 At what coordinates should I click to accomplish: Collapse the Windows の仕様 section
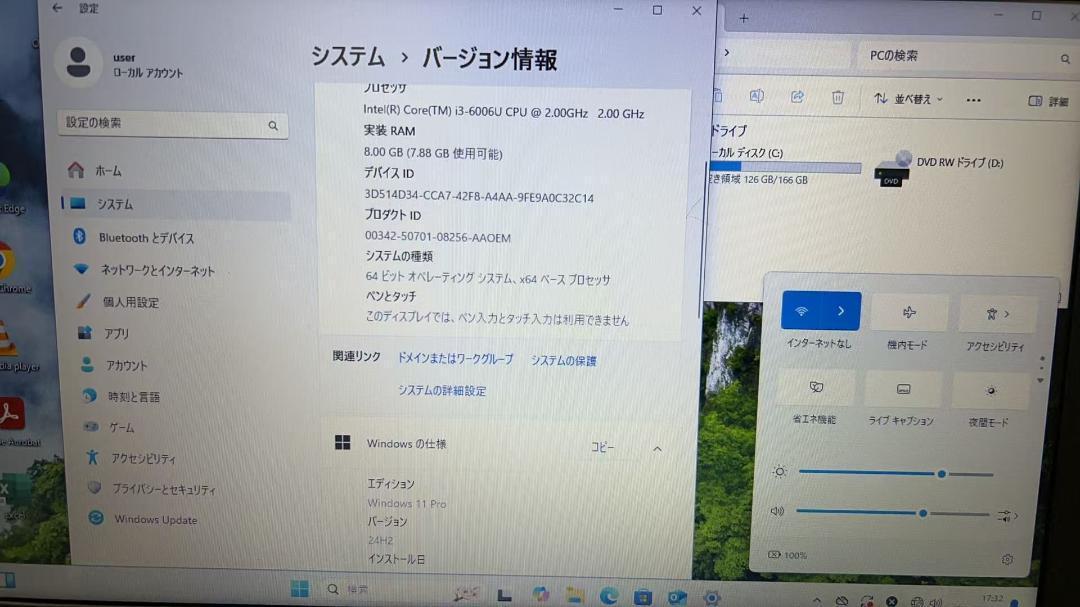(x=657, y=449)
